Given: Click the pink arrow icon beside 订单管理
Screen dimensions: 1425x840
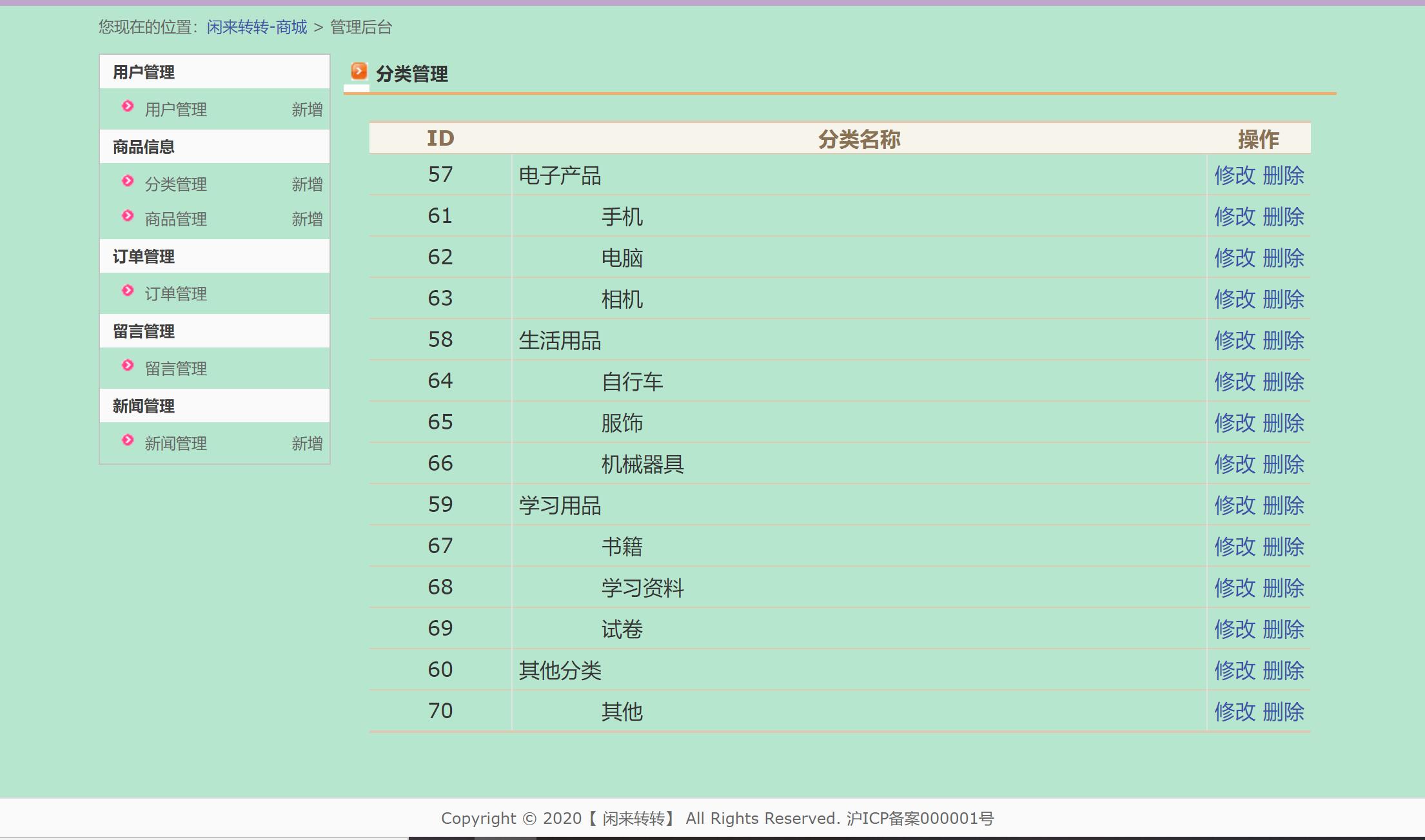Looking at the screenshot, I should click(x=128, y=292).
